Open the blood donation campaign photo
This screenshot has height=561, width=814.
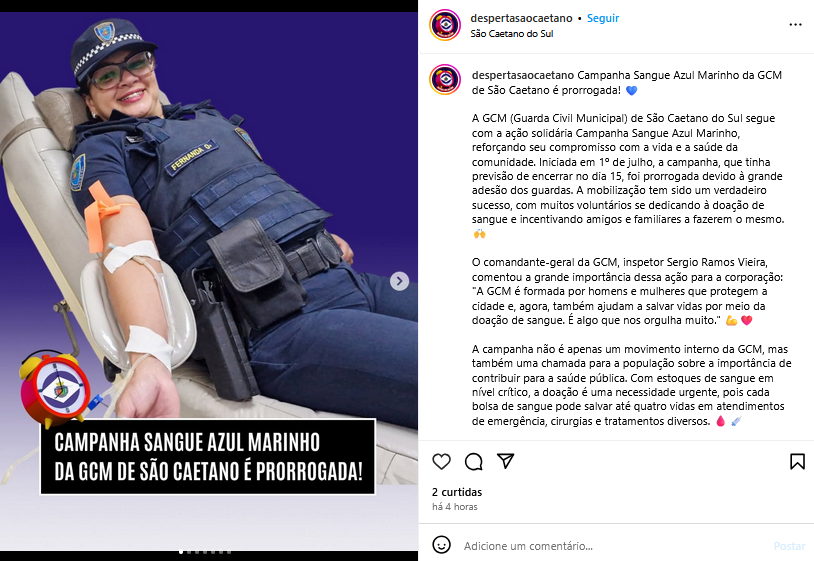click(x=209, y=281)
